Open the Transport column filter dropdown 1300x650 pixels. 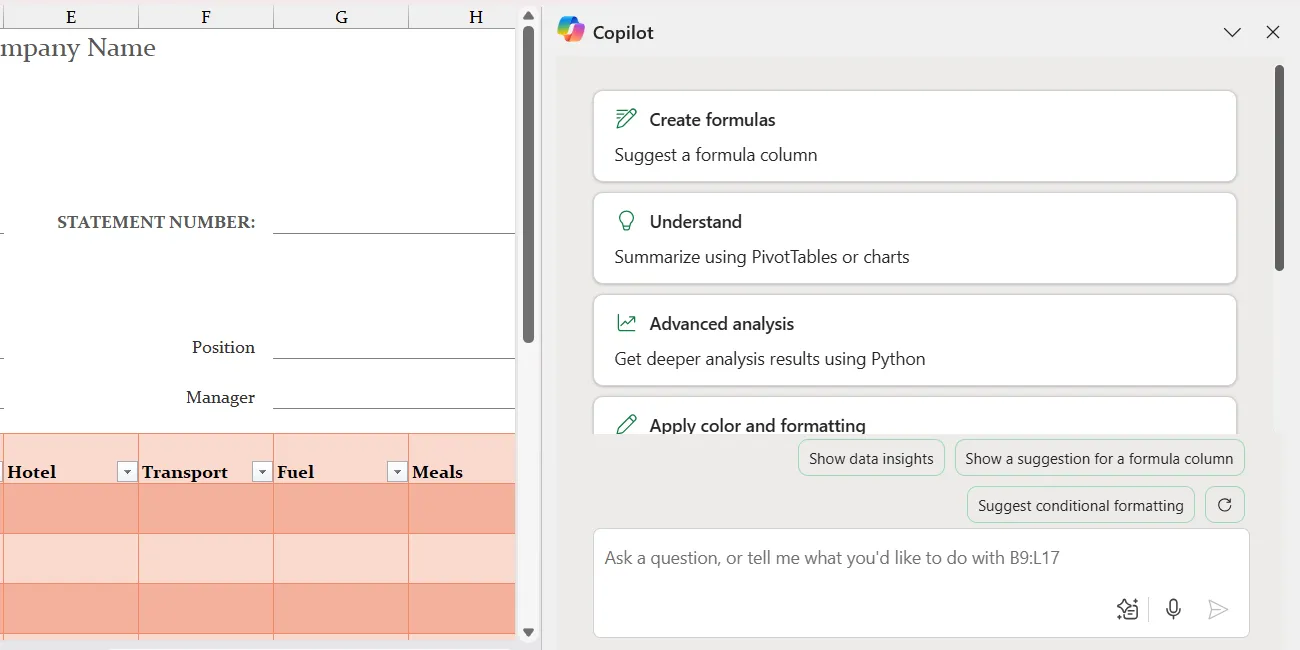261,470
